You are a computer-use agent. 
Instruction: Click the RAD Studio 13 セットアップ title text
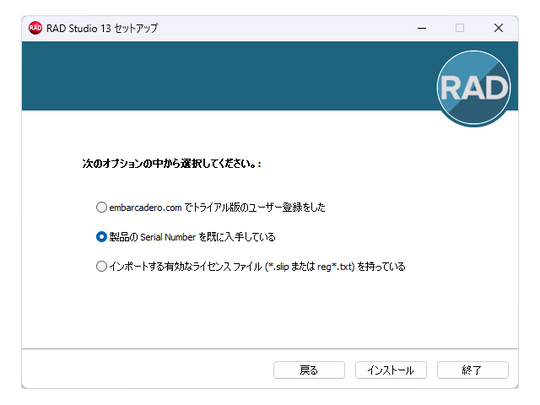[x=102, y=28]
